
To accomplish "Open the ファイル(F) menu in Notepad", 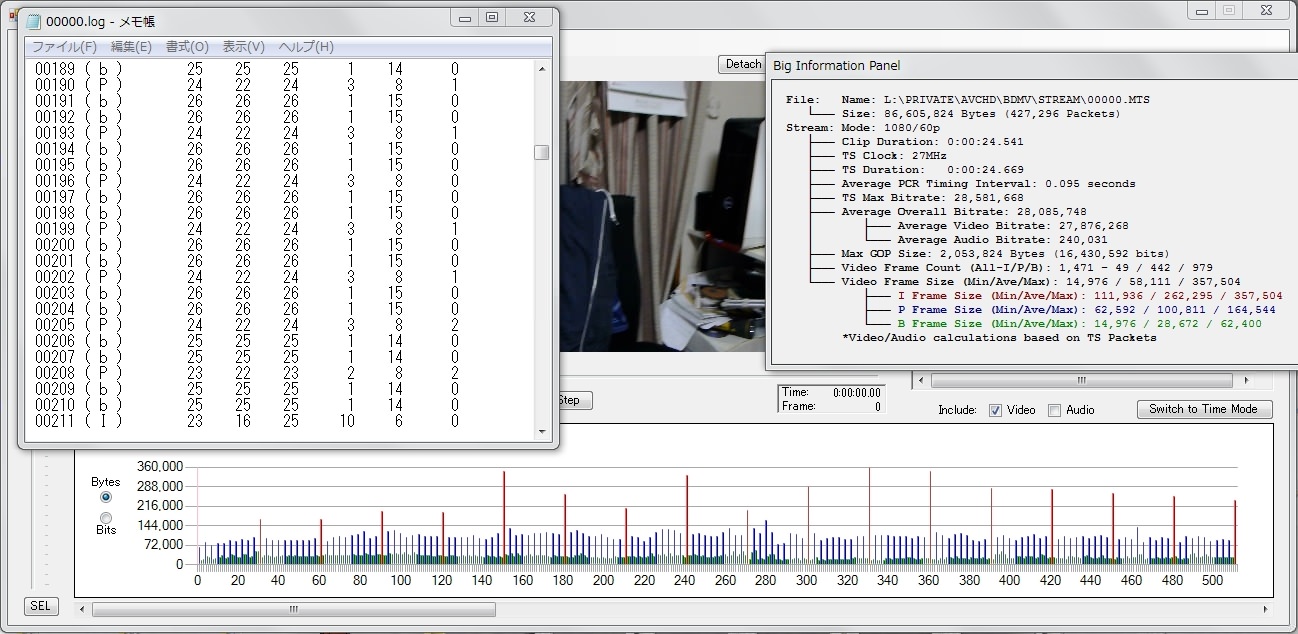I will coord(64,47).
